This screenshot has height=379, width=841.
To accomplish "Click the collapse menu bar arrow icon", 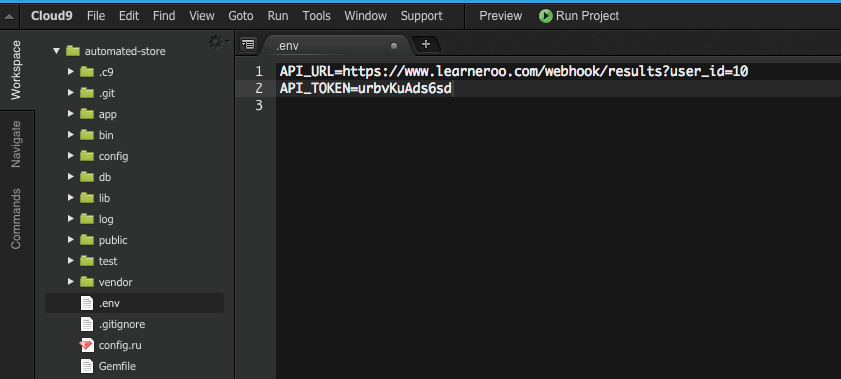I will click(x=9, y=17).
